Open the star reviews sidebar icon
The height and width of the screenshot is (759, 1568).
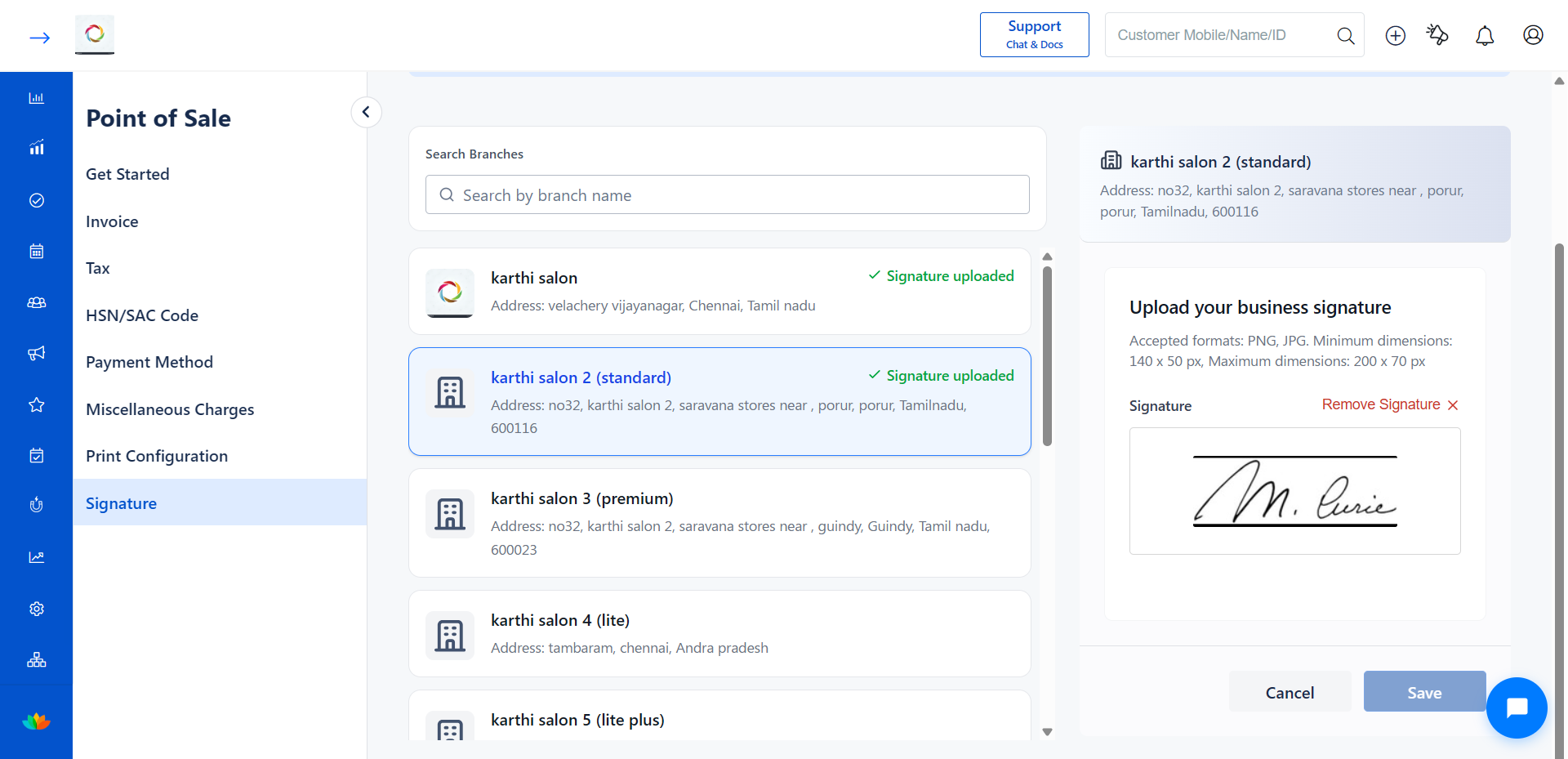pyautogui.click(x=37, y=404)
